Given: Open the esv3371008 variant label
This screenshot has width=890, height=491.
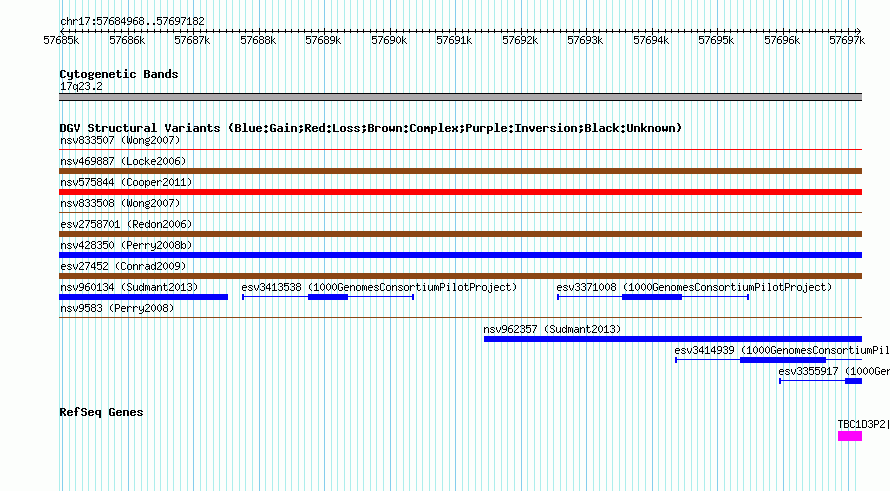Looking at the screenshot, I should pyautogui.click(x=694, y=287).
